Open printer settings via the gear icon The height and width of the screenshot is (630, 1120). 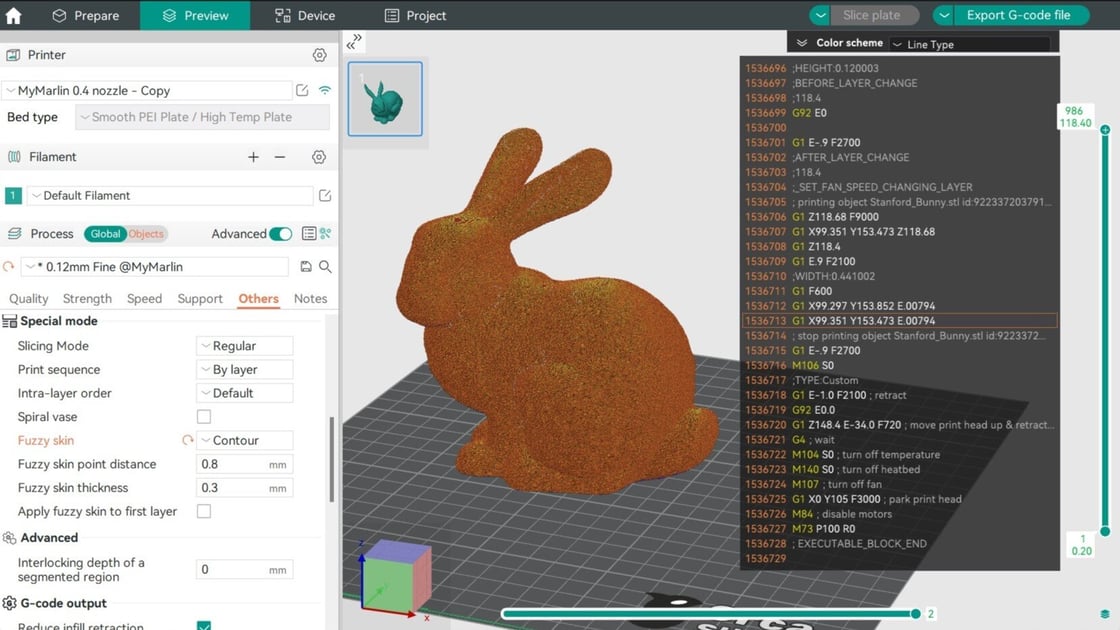319,55
